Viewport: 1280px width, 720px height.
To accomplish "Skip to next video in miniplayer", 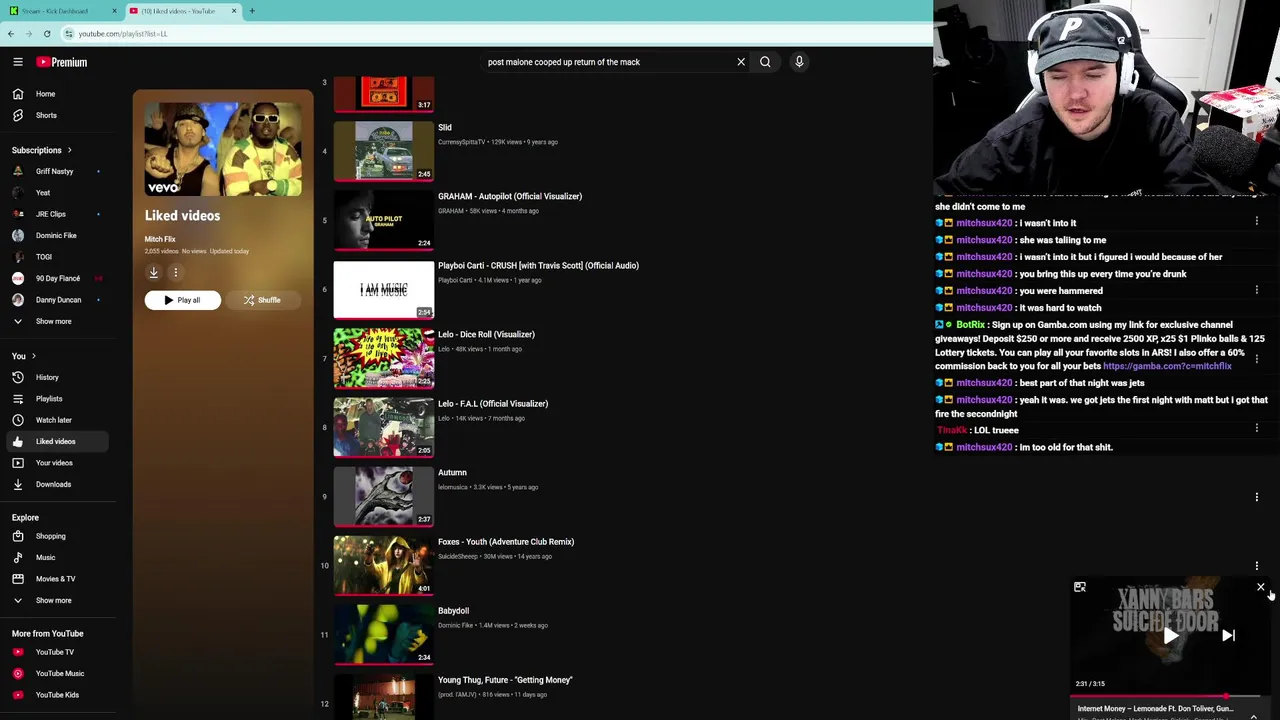I will 1228,635.
